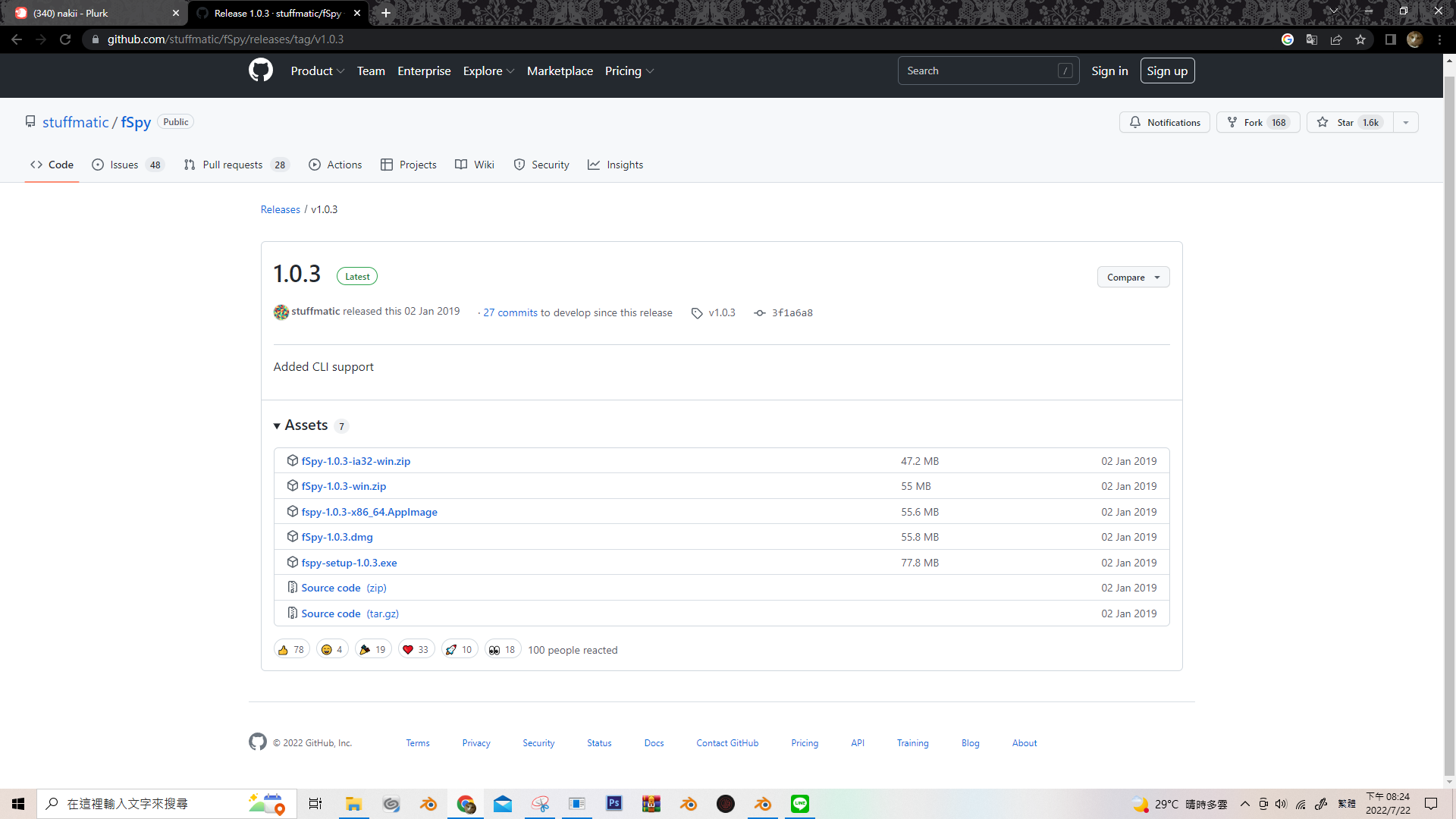Go to Releases breadcrumb link

281,209
